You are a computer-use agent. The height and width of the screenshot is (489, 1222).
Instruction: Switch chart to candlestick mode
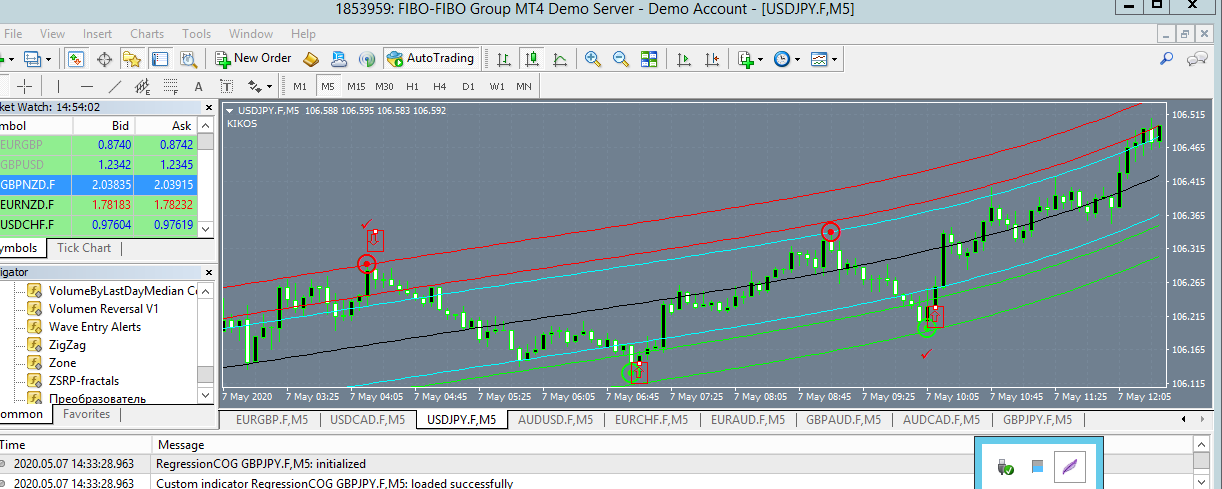(533, 59)
